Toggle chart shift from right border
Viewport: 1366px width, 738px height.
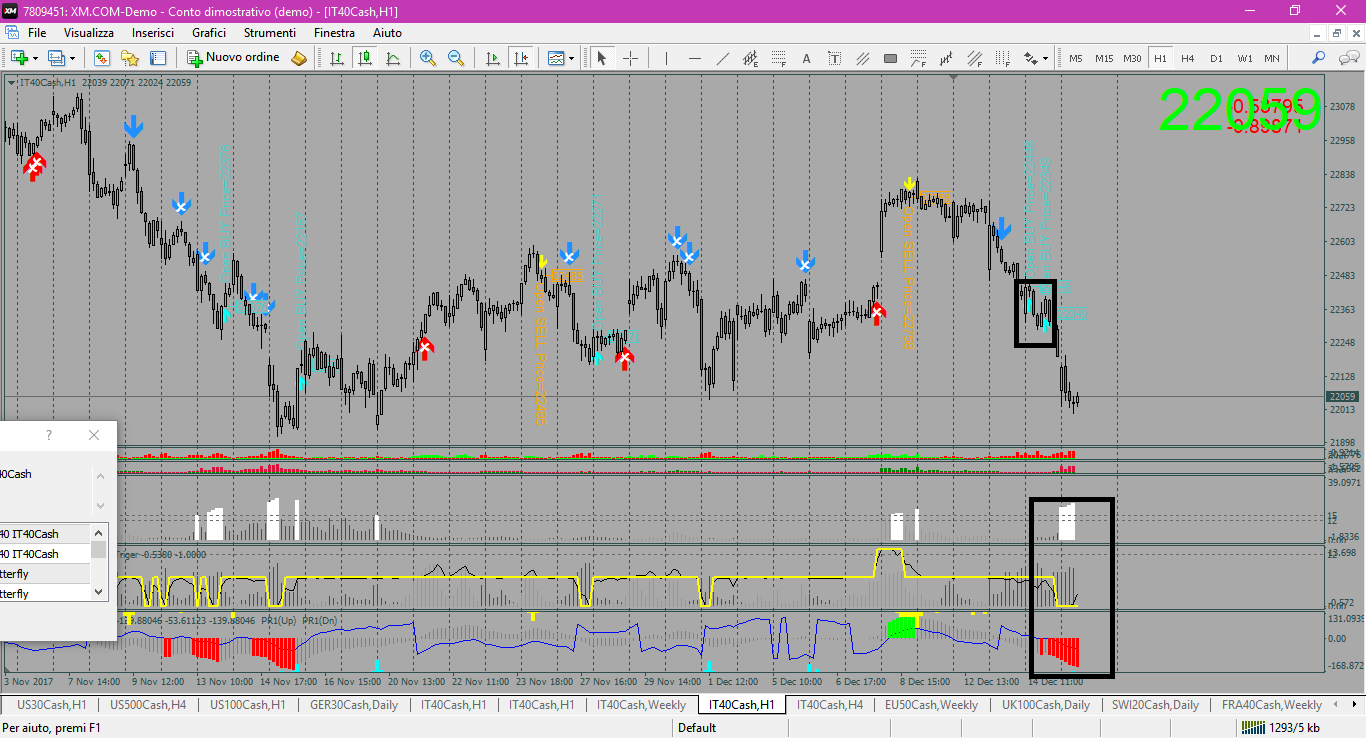click(520, 58)
